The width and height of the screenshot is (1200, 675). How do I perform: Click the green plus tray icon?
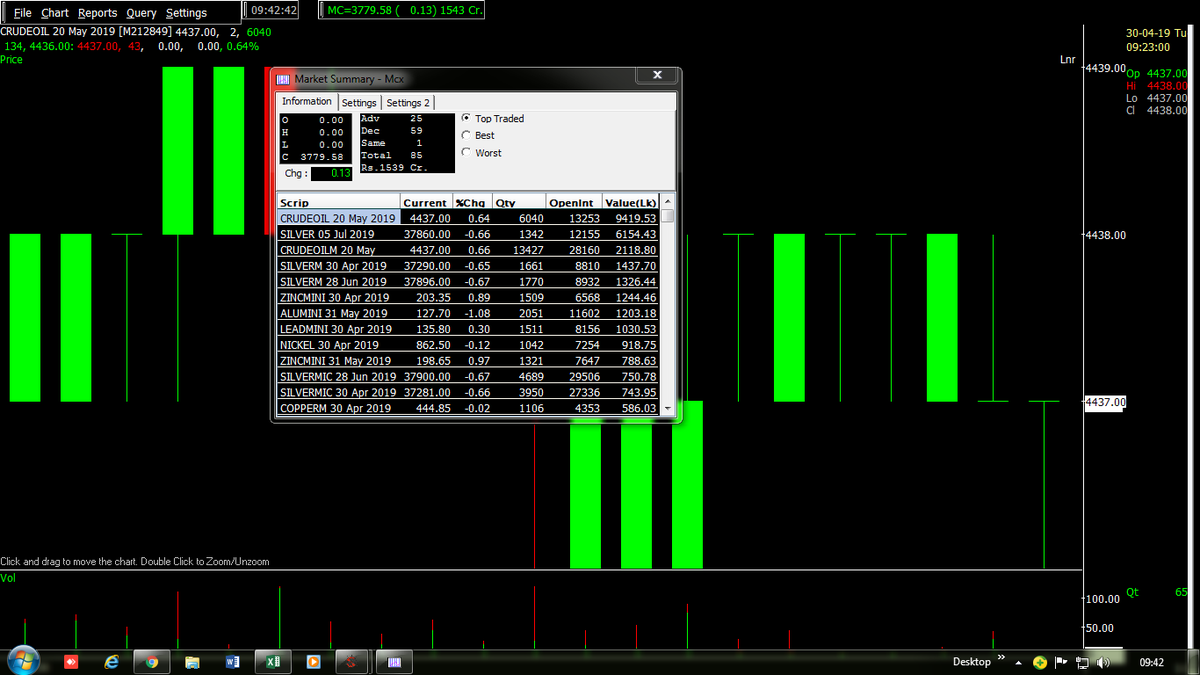(1040, 662)
